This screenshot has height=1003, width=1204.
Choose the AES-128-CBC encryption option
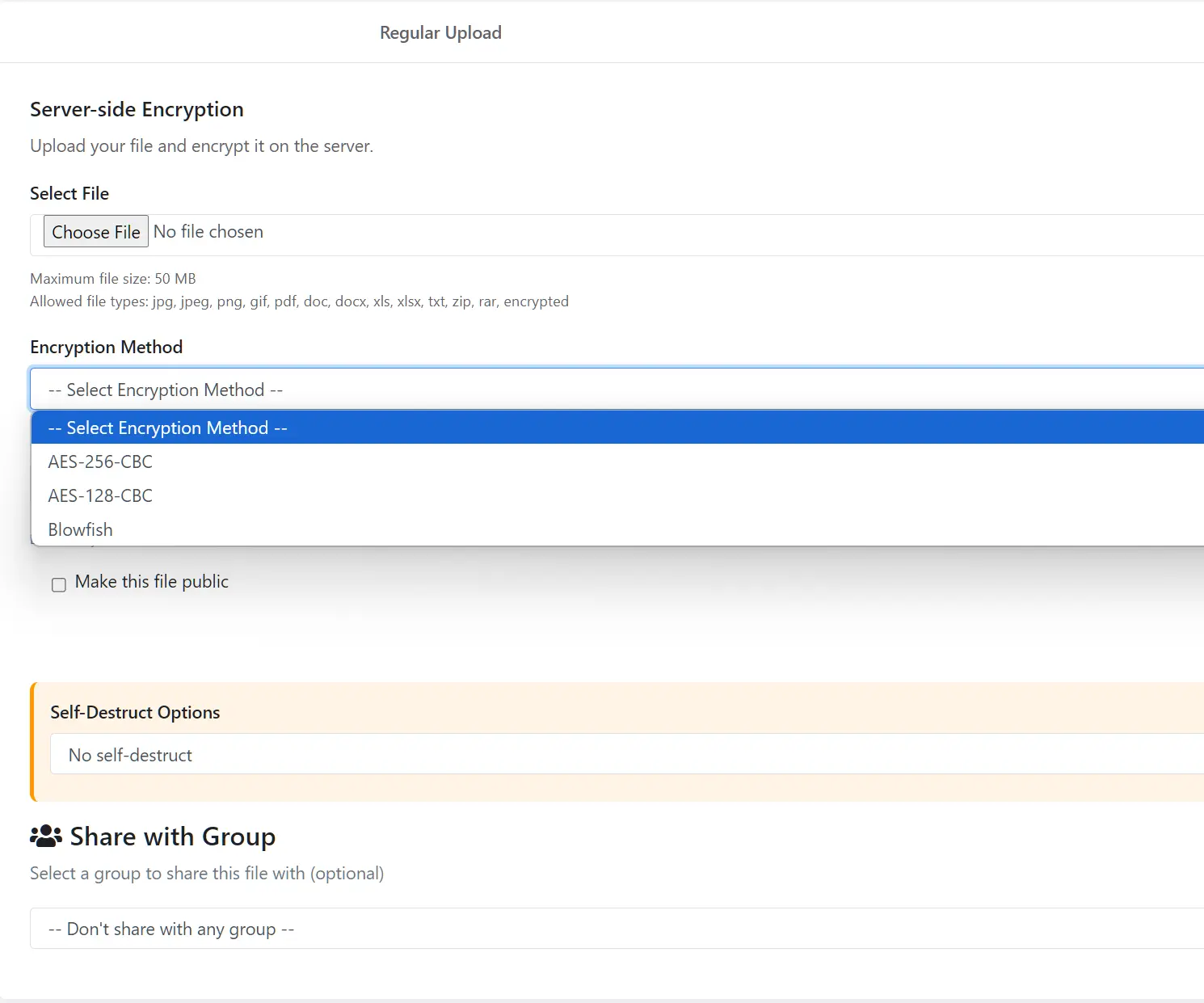pyautogui.click(x=100, y=495)
